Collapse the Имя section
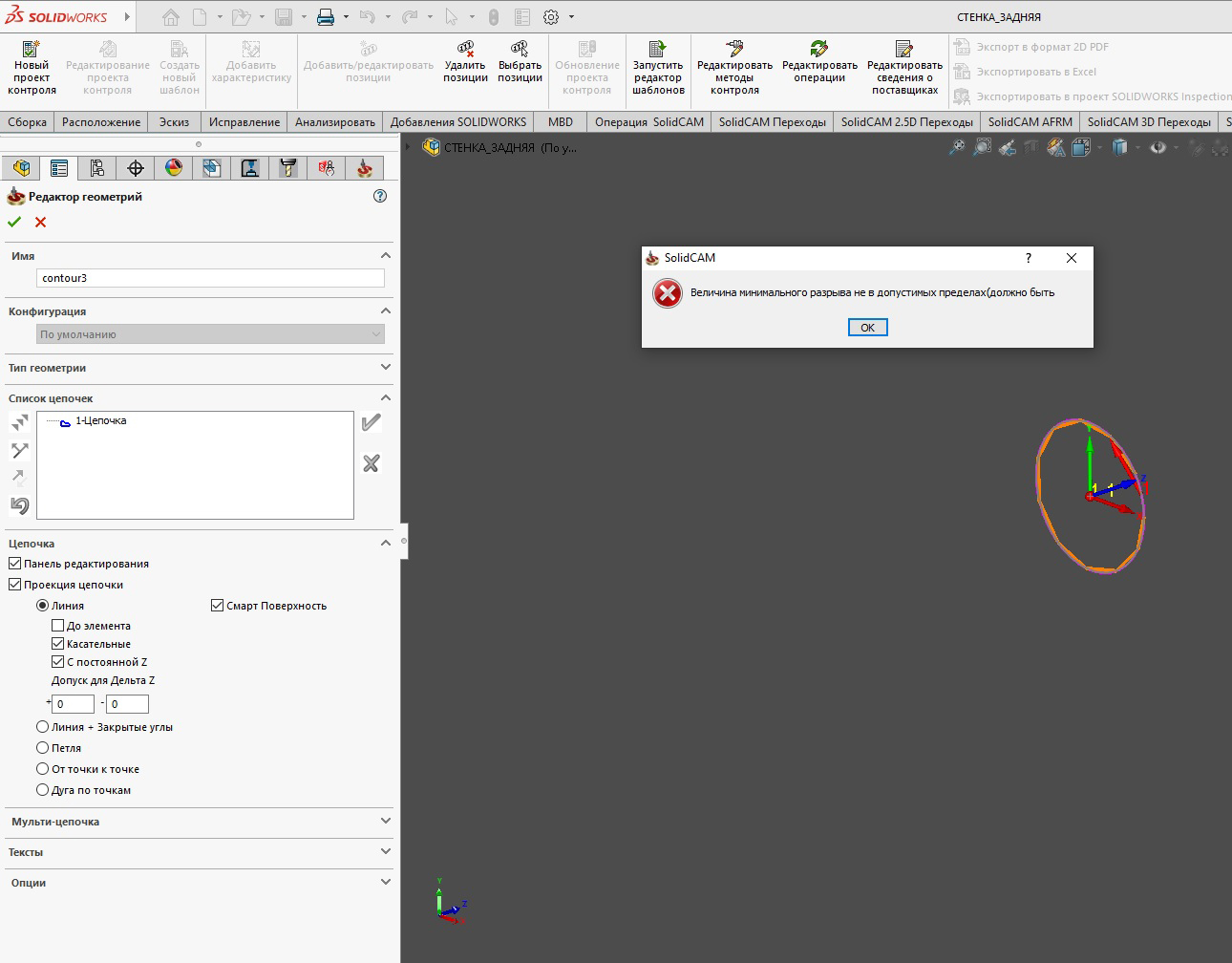 point(386,256)
